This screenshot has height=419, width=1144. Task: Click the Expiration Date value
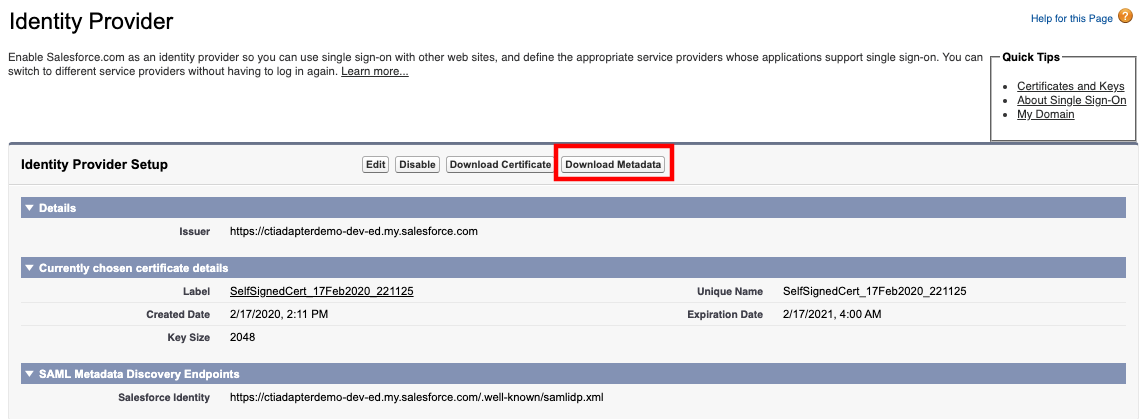click(832, 315)
